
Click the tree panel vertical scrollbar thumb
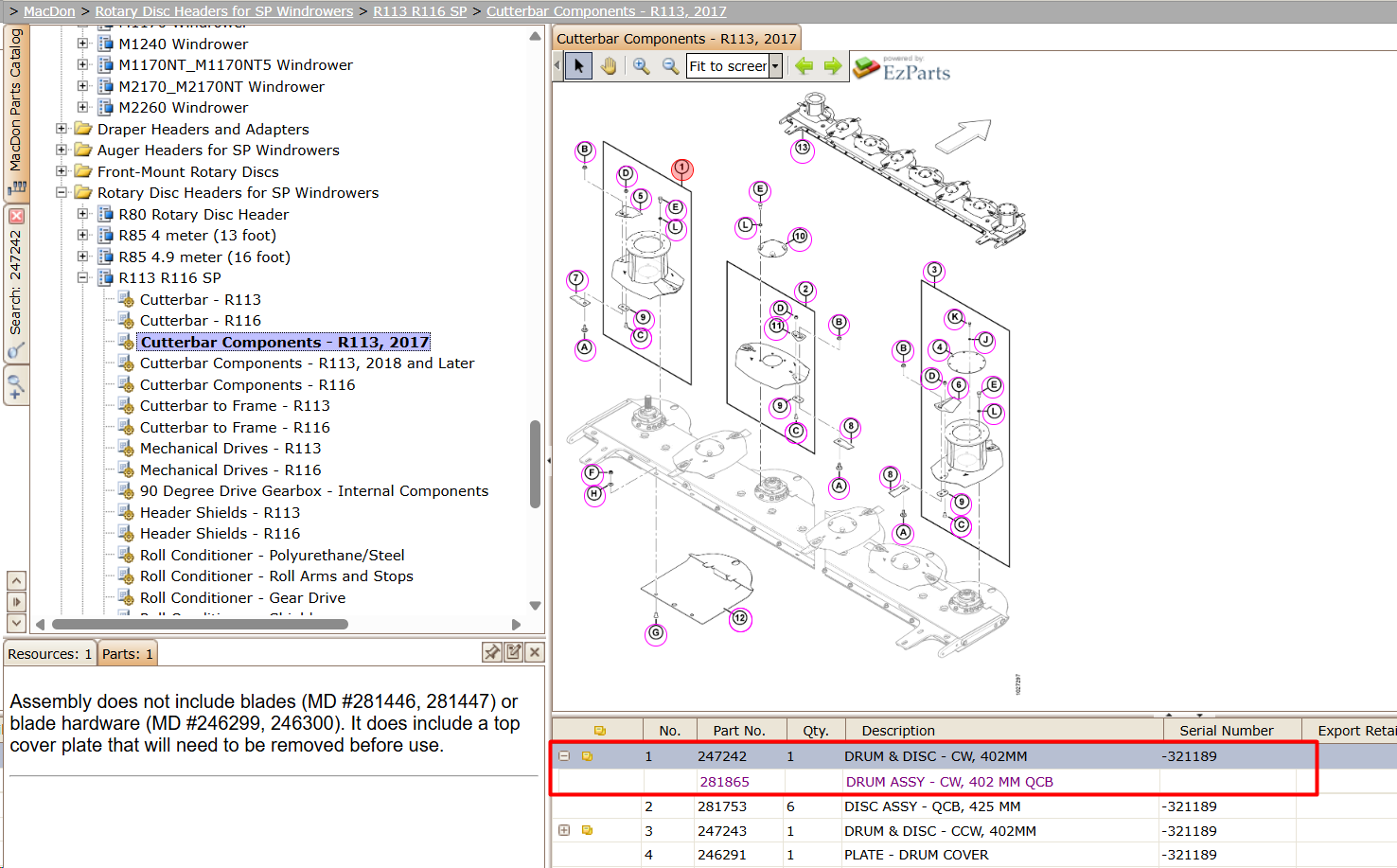coord(535,464)
